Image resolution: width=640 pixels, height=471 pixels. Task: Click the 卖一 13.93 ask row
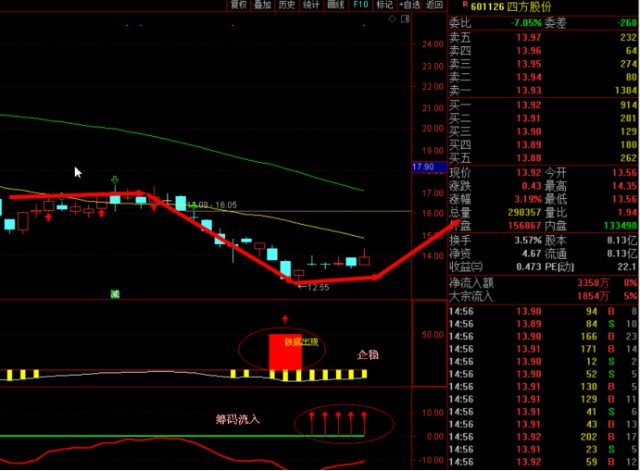tap(543, 90)
